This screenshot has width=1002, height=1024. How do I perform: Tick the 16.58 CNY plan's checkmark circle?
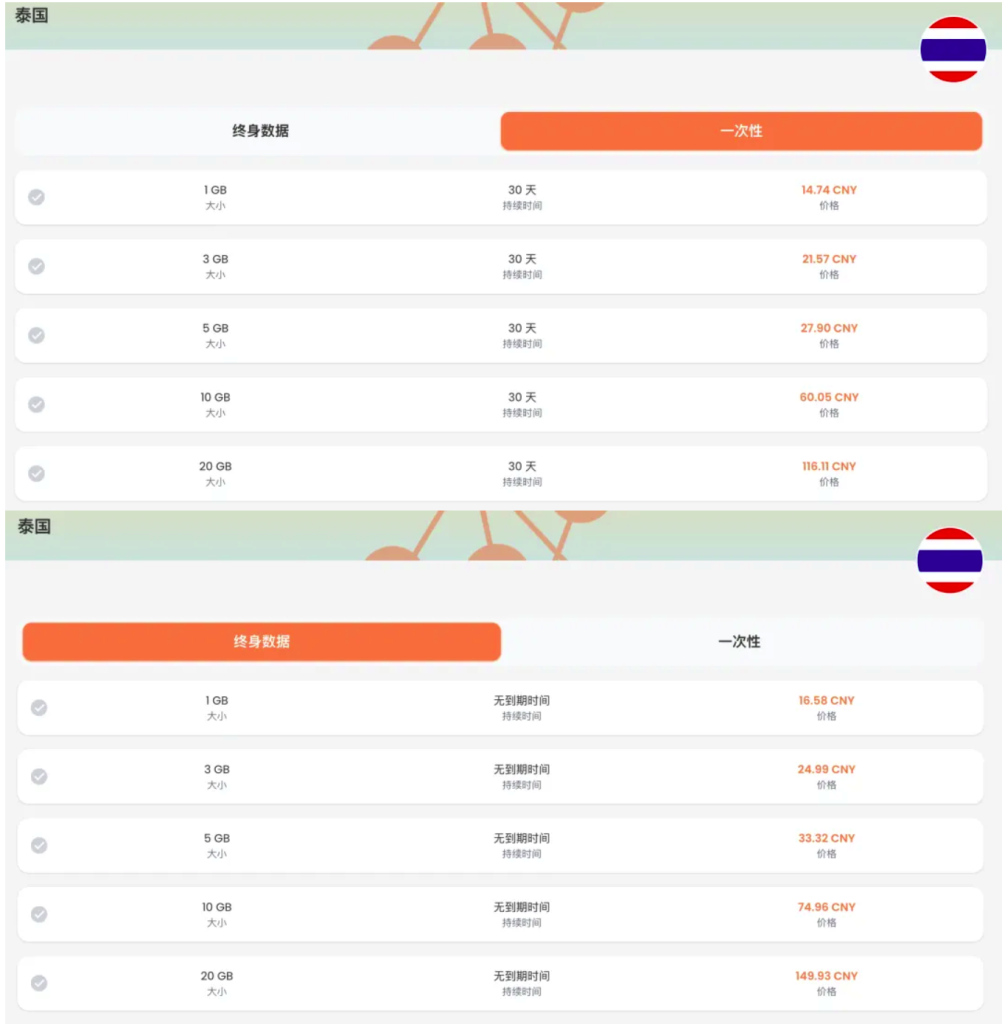39,708
